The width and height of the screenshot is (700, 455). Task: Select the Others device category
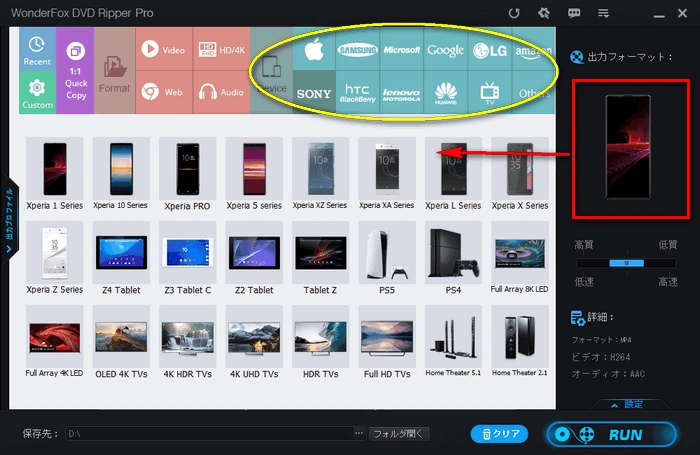(x=533, y=92)
